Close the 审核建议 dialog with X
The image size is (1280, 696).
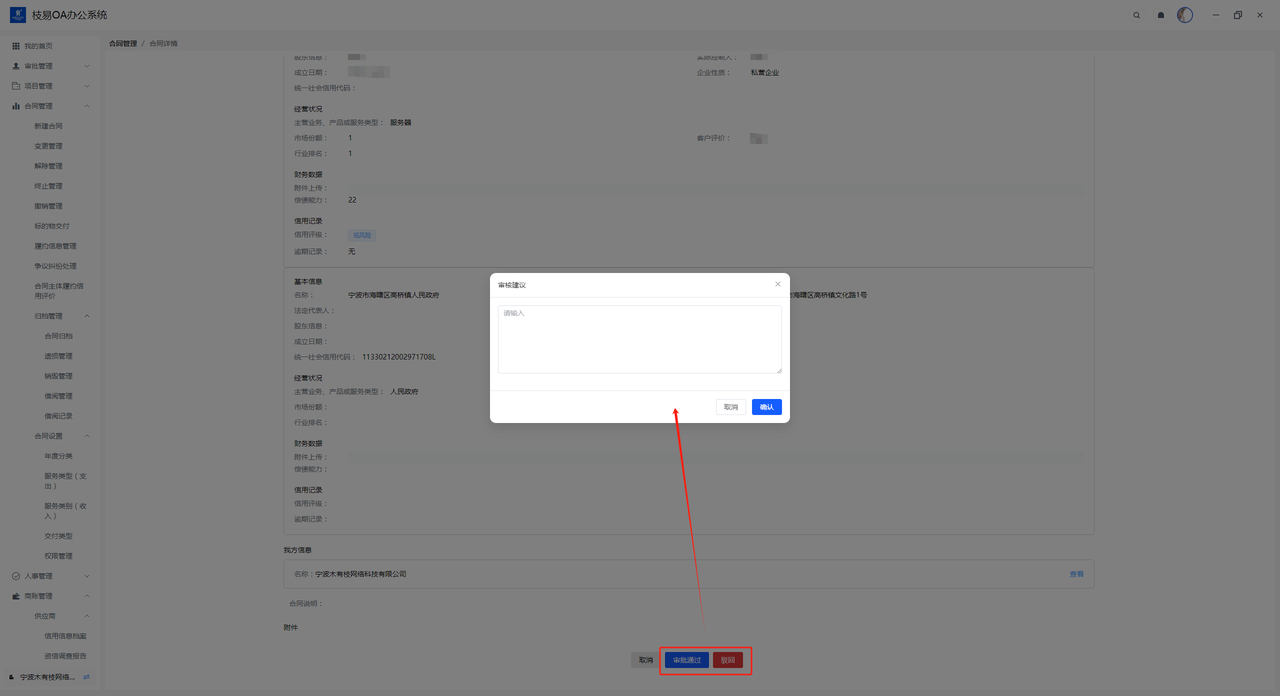tap(778, 284)
